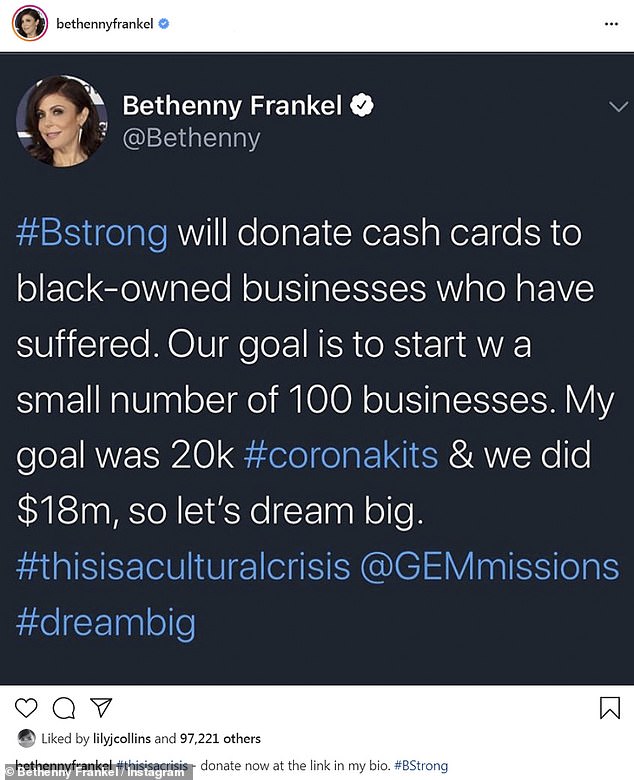Open the @Bethenny handle in the tweet
The image size is (634, 780).
(x=190, y=139)
